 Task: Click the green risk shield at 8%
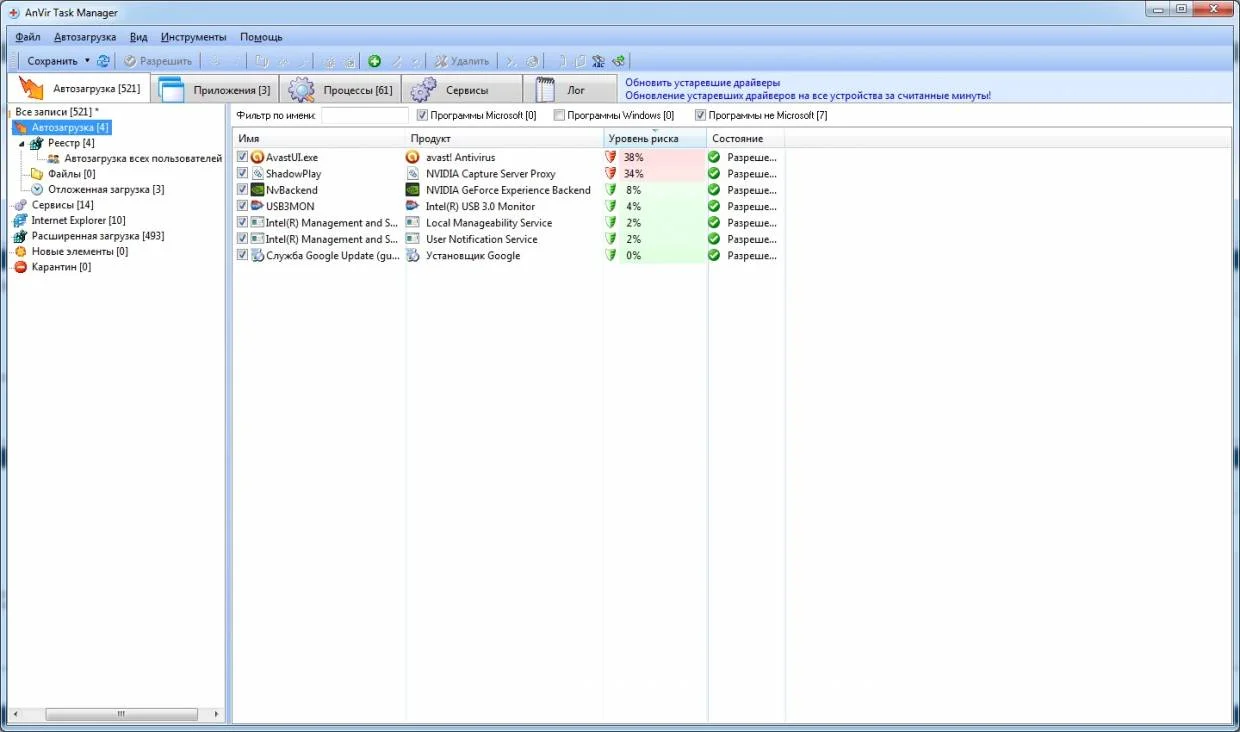611,190
